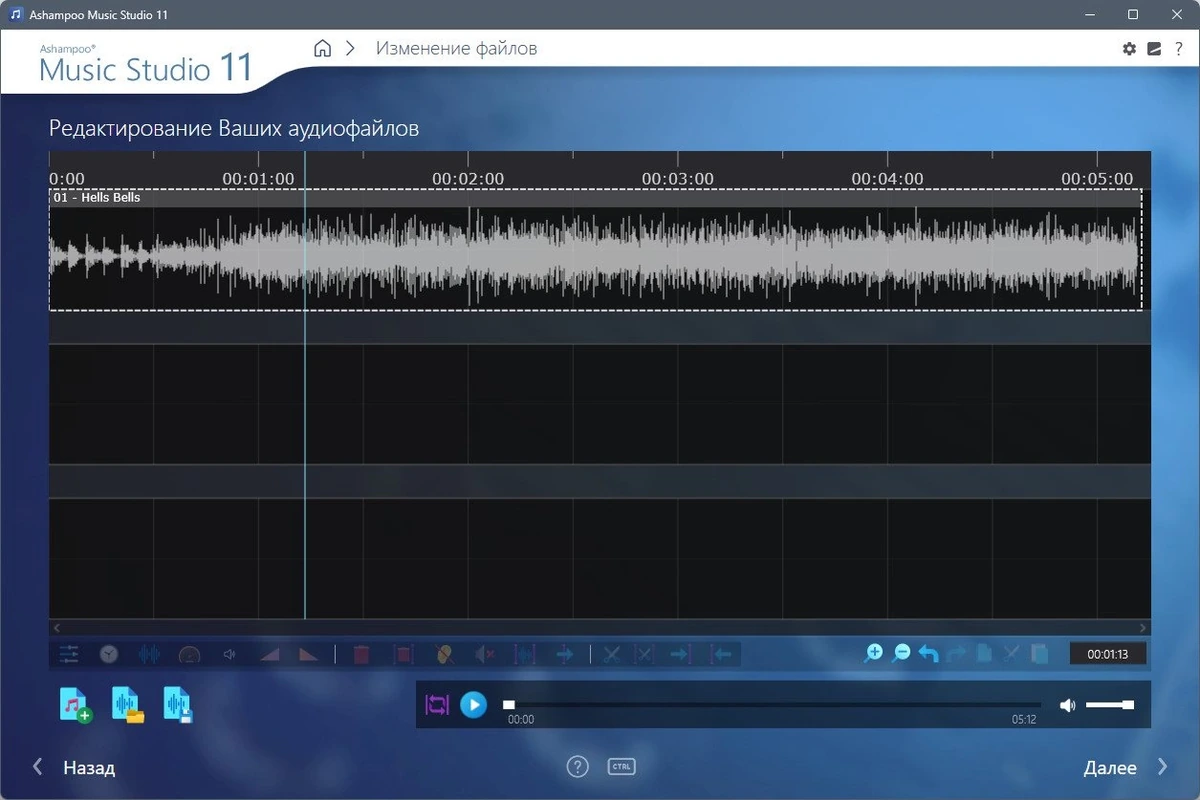Open the speedometer pitch tool
This screenshot has width=1200, height=800.
click(189, 655)
